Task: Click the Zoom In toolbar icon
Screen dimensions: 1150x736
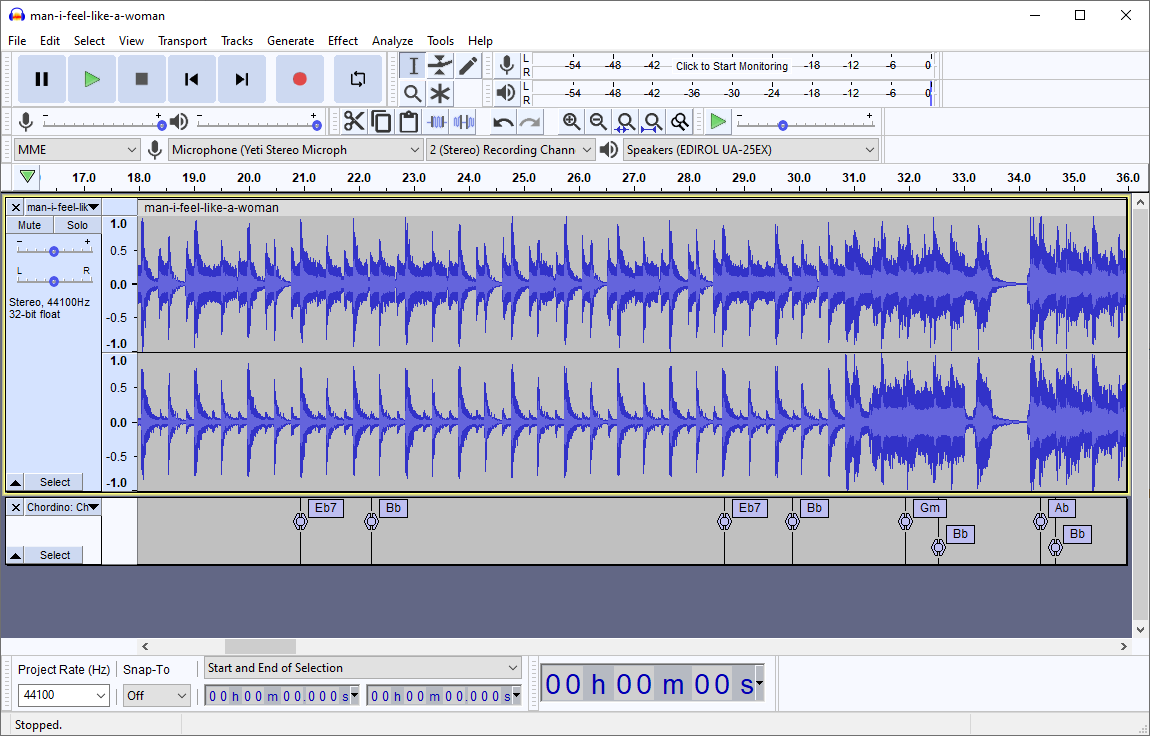Action: [x=571, y=121]
